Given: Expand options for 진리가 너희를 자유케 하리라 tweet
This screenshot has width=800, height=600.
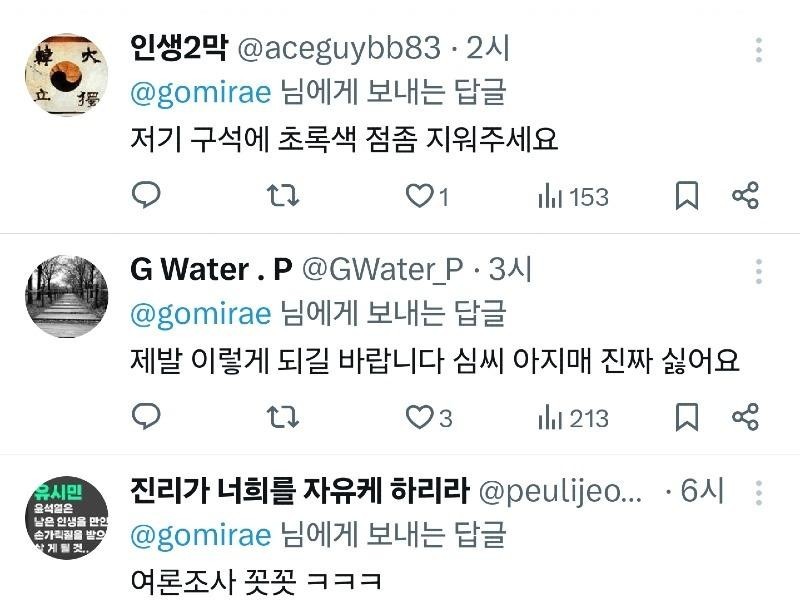Looking at the screenshot, I should (759, 493).
